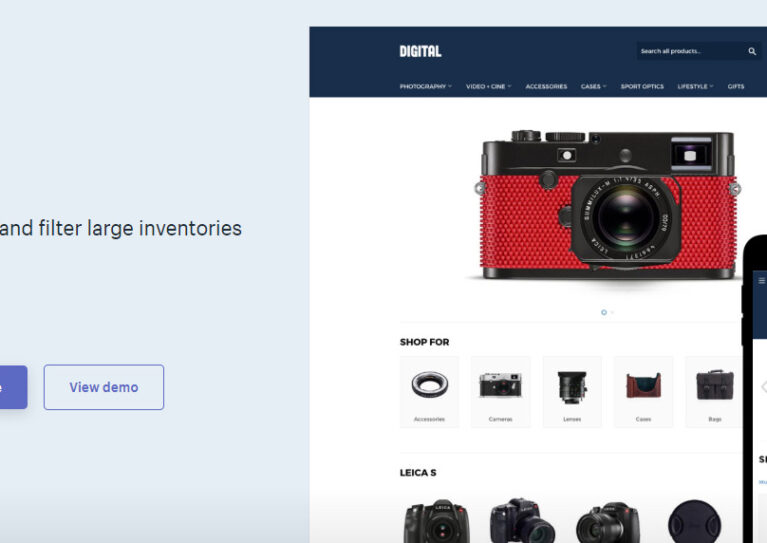Open the mobile preview hamburger menu
The height and width of the screenshot is (543, 767).
[762, 281]
